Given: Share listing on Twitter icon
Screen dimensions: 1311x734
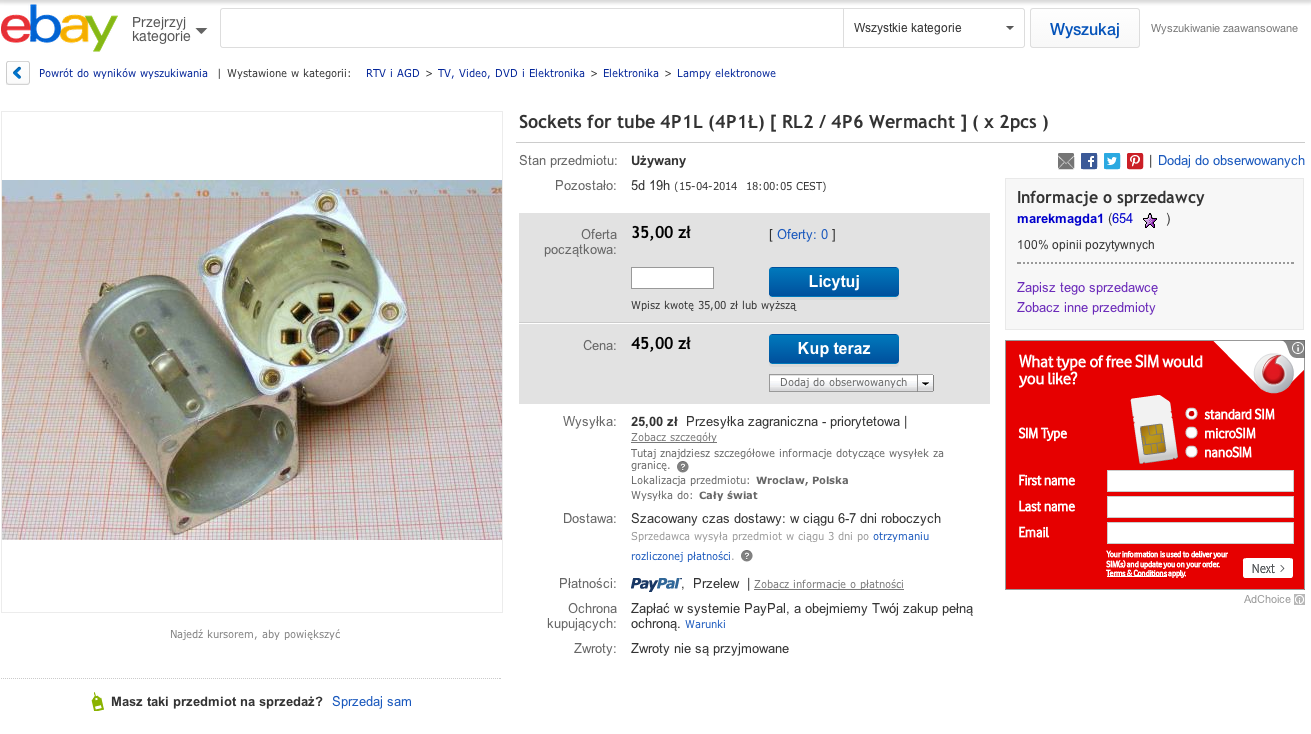Looking at the screenshot, I should [1112, 161].
